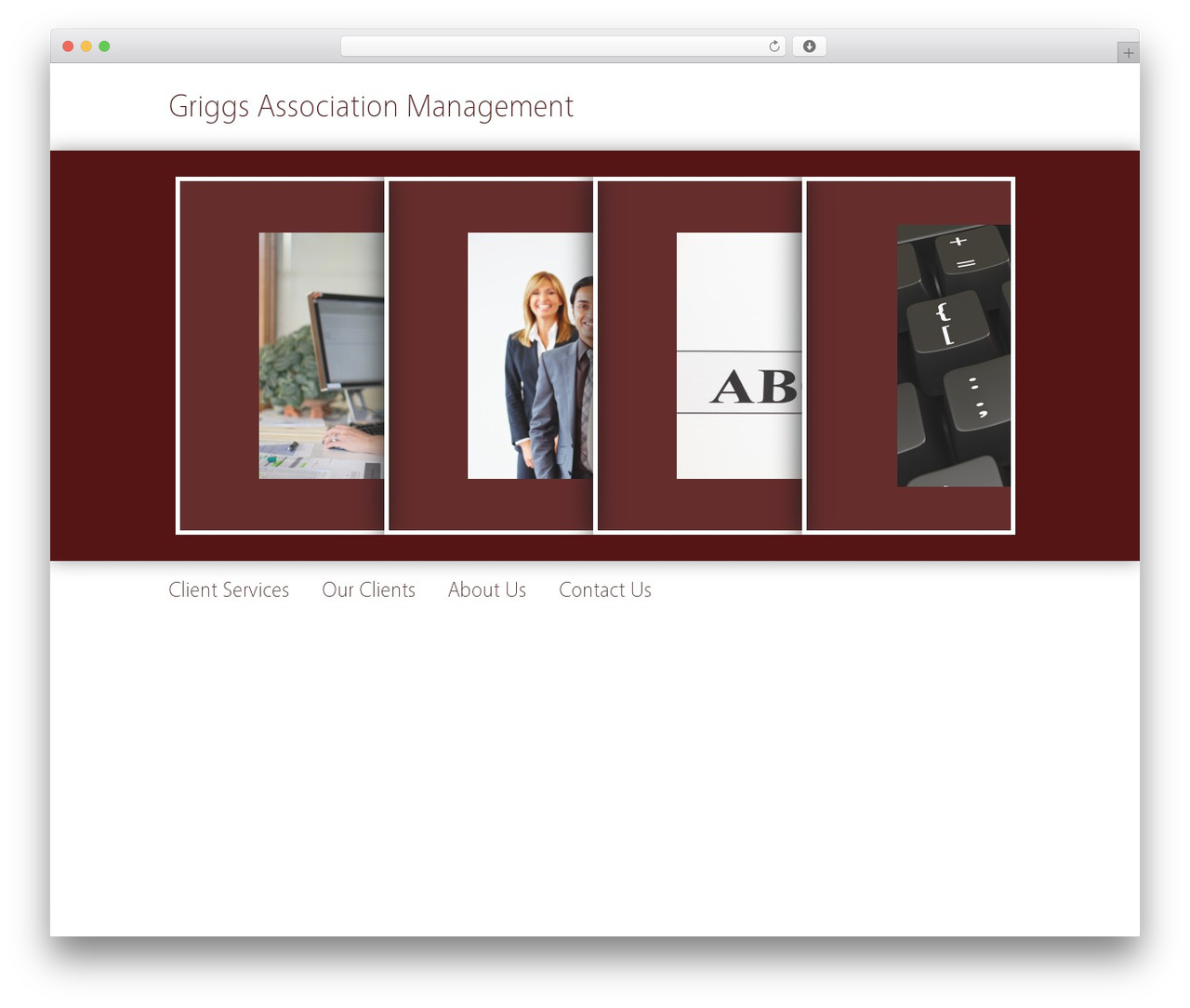The height and width of the screenshot is (1008, 1190).
Task: Select the computer desk slider thumbnail
Action: 321,355
